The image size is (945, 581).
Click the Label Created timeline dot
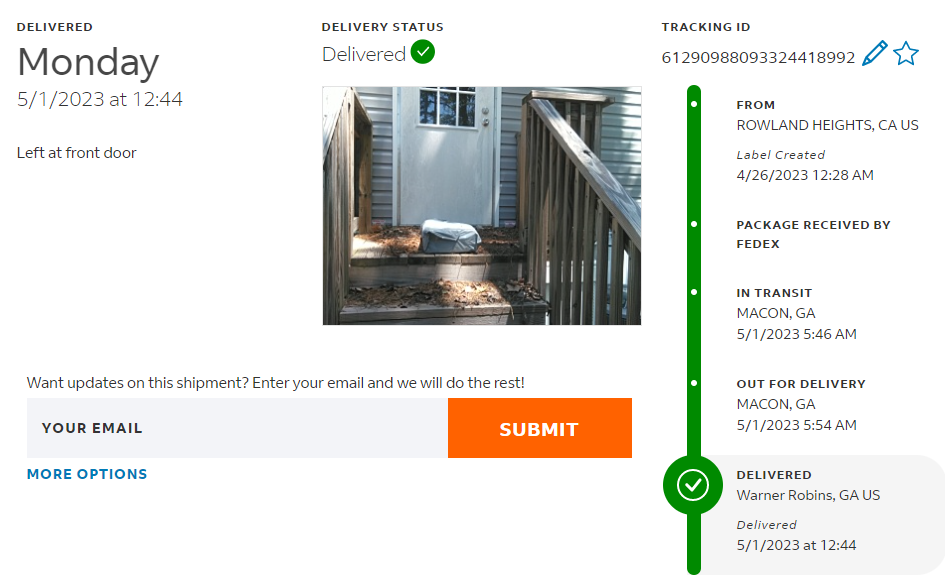[x=694, y=104]
